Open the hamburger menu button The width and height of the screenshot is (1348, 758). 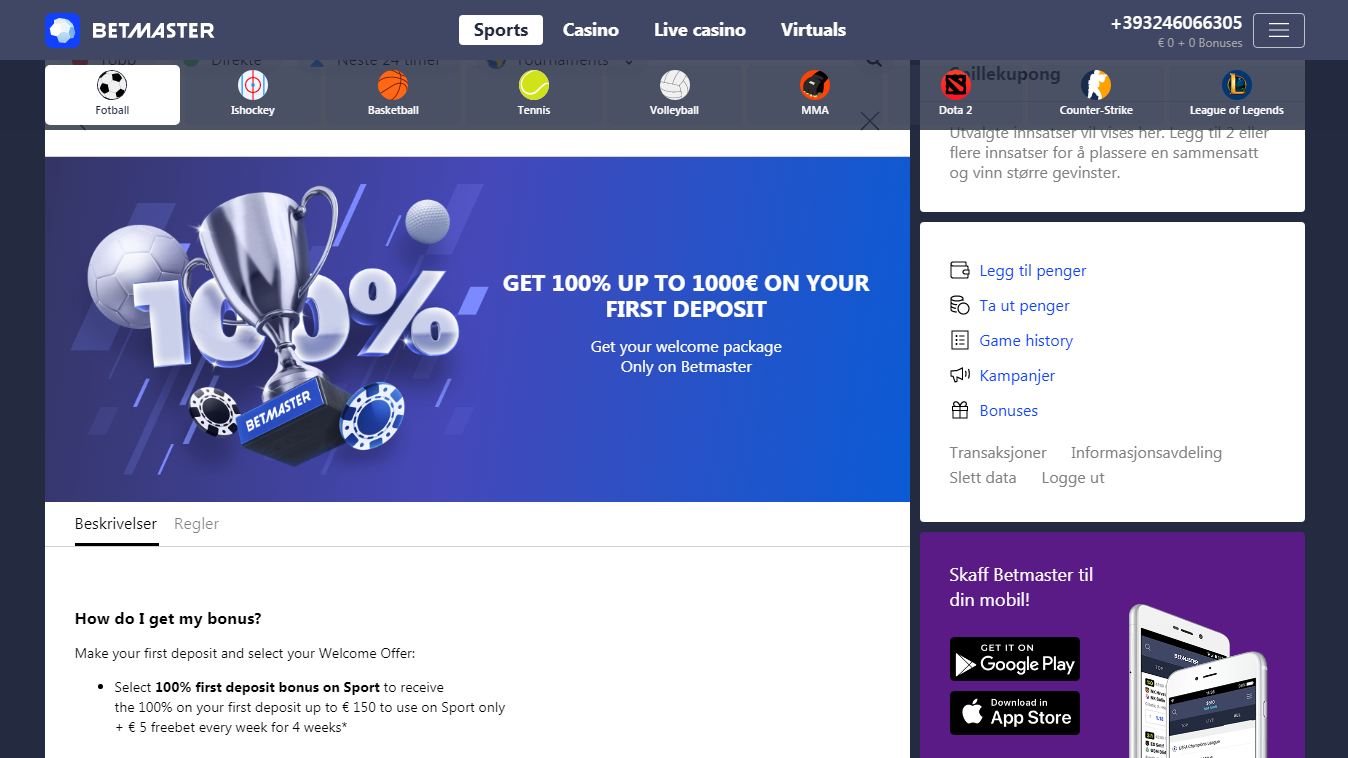1278,30
